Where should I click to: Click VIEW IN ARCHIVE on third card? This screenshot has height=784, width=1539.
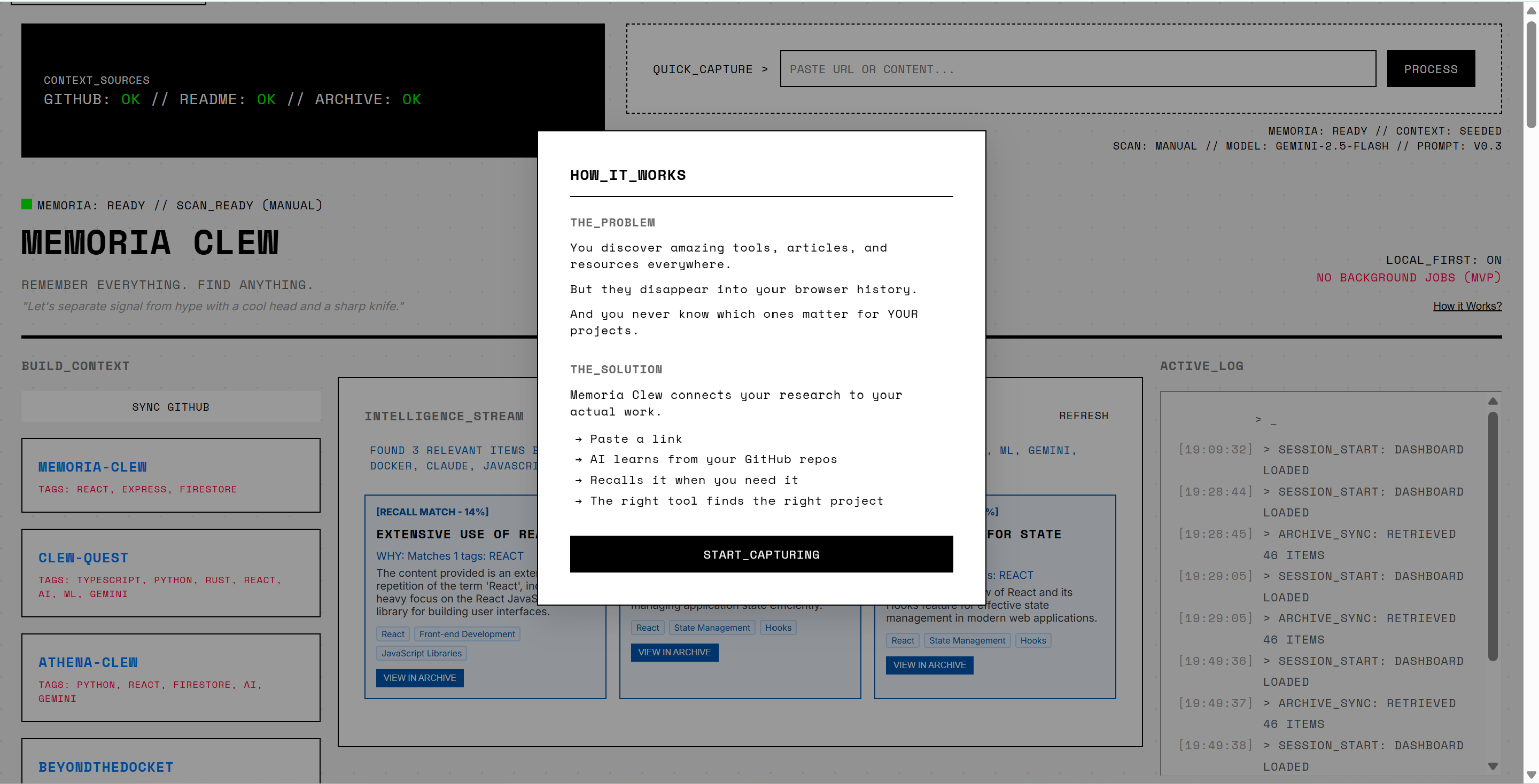[x=929, y=664]
